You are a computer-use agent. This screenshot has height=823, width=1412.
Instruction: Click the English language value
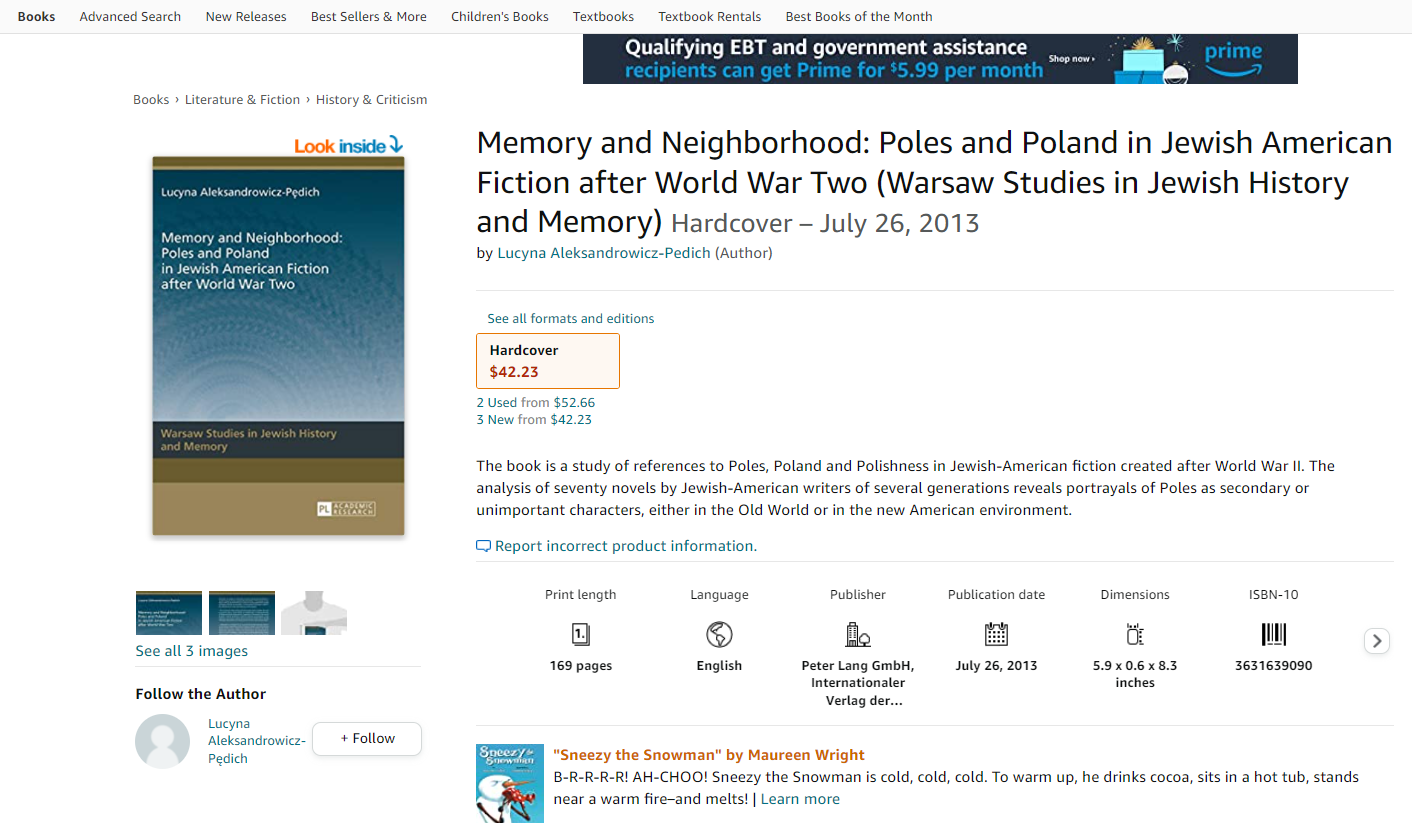[x=719, y=666]
